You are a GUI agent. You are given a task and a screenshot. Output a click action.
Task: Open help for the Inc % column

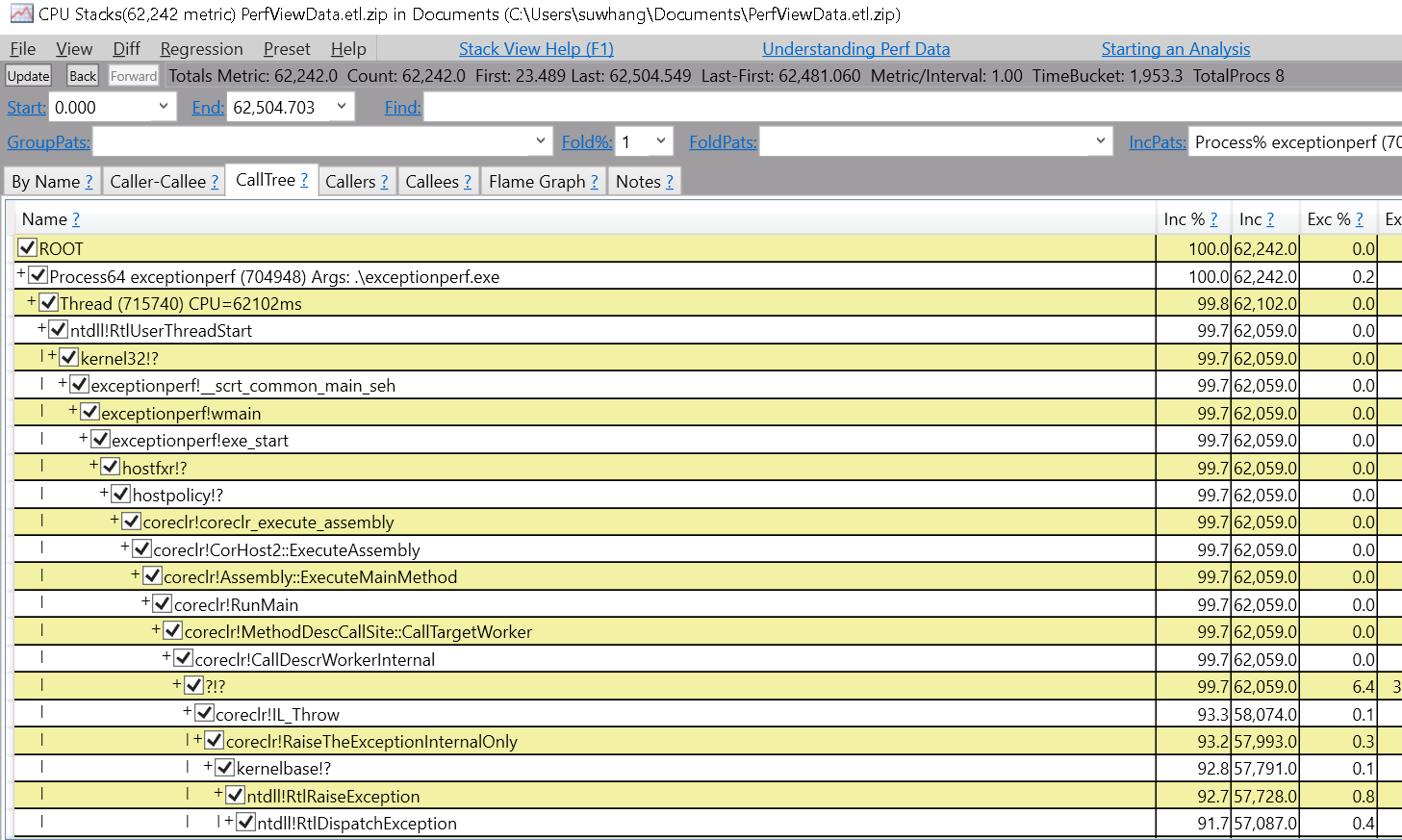[x=1214, y=219]
